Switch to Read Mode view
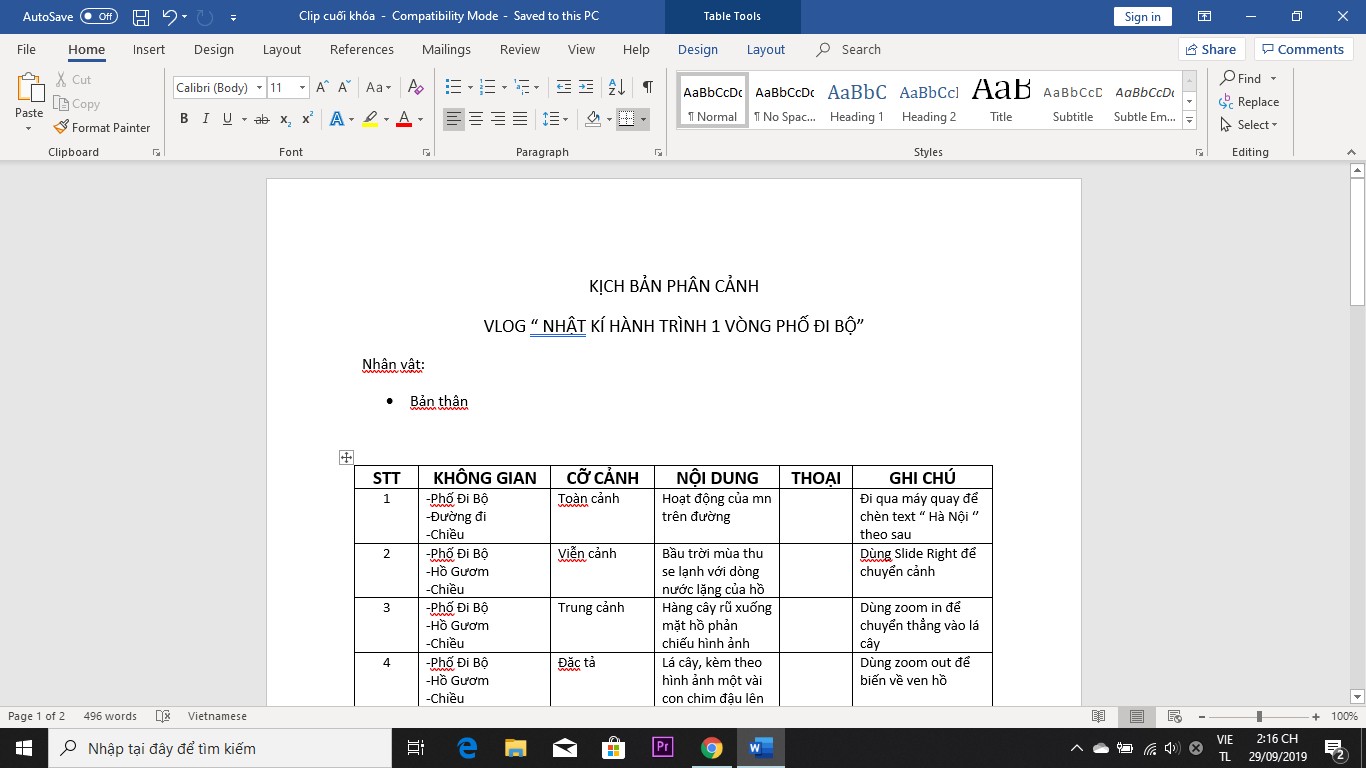The width and height of the screenshot is (1366, 768). tap(1099, 716)
